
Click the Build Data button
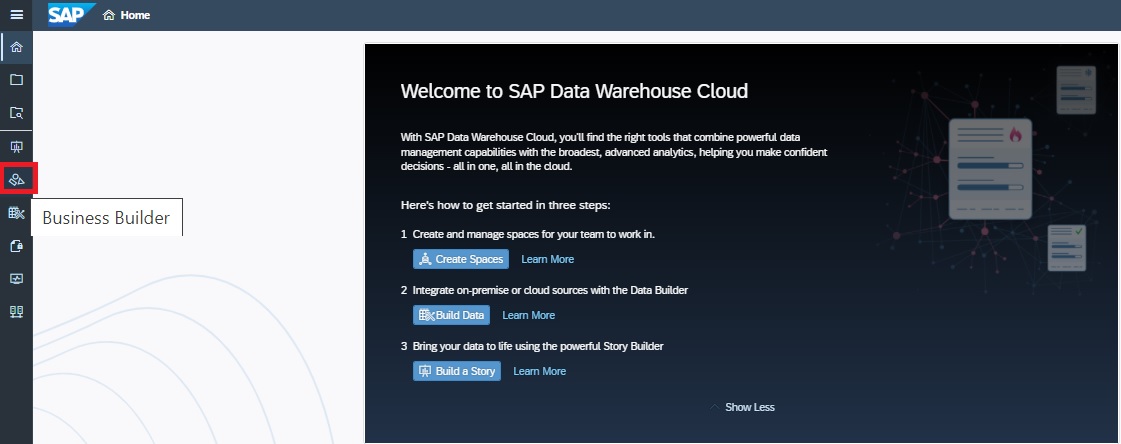click(451, 315)
